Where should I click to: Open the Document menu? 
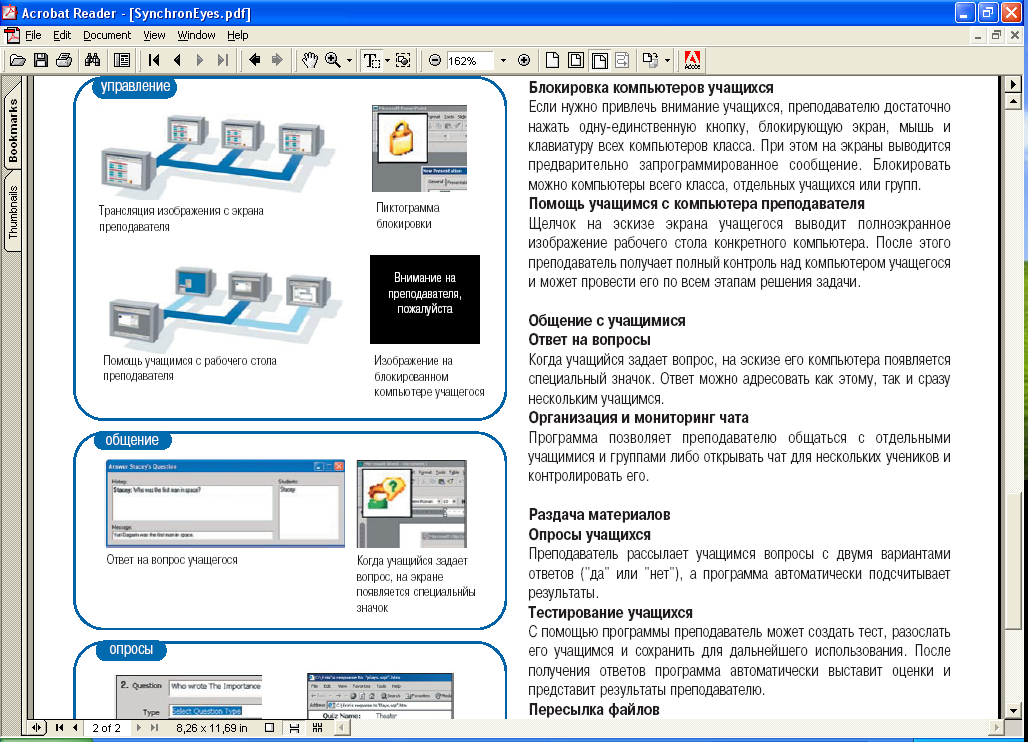pyautogui.click(x=107, y=35)
